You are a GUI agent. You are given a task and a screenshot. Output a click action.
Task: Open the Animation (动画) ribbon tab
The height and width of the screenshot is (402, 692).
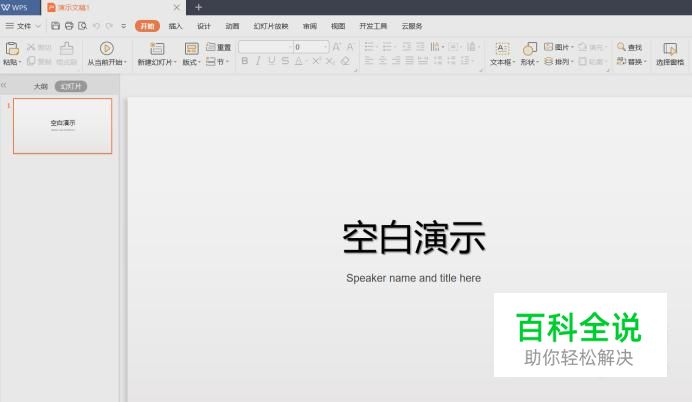pyautogui.click(x=232, y=26)
